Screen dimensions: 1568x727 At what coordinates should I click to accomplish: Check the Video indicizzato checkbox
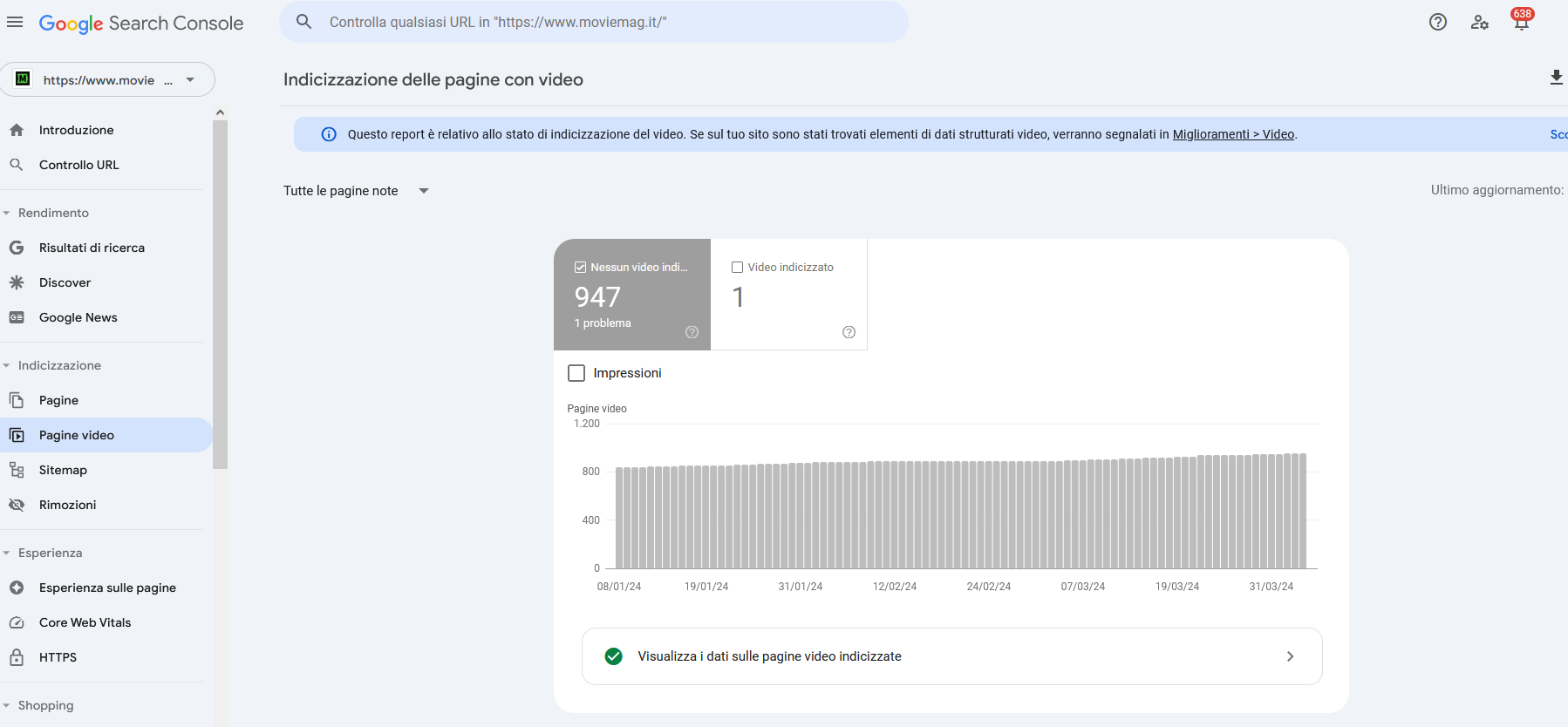point(737,268)
